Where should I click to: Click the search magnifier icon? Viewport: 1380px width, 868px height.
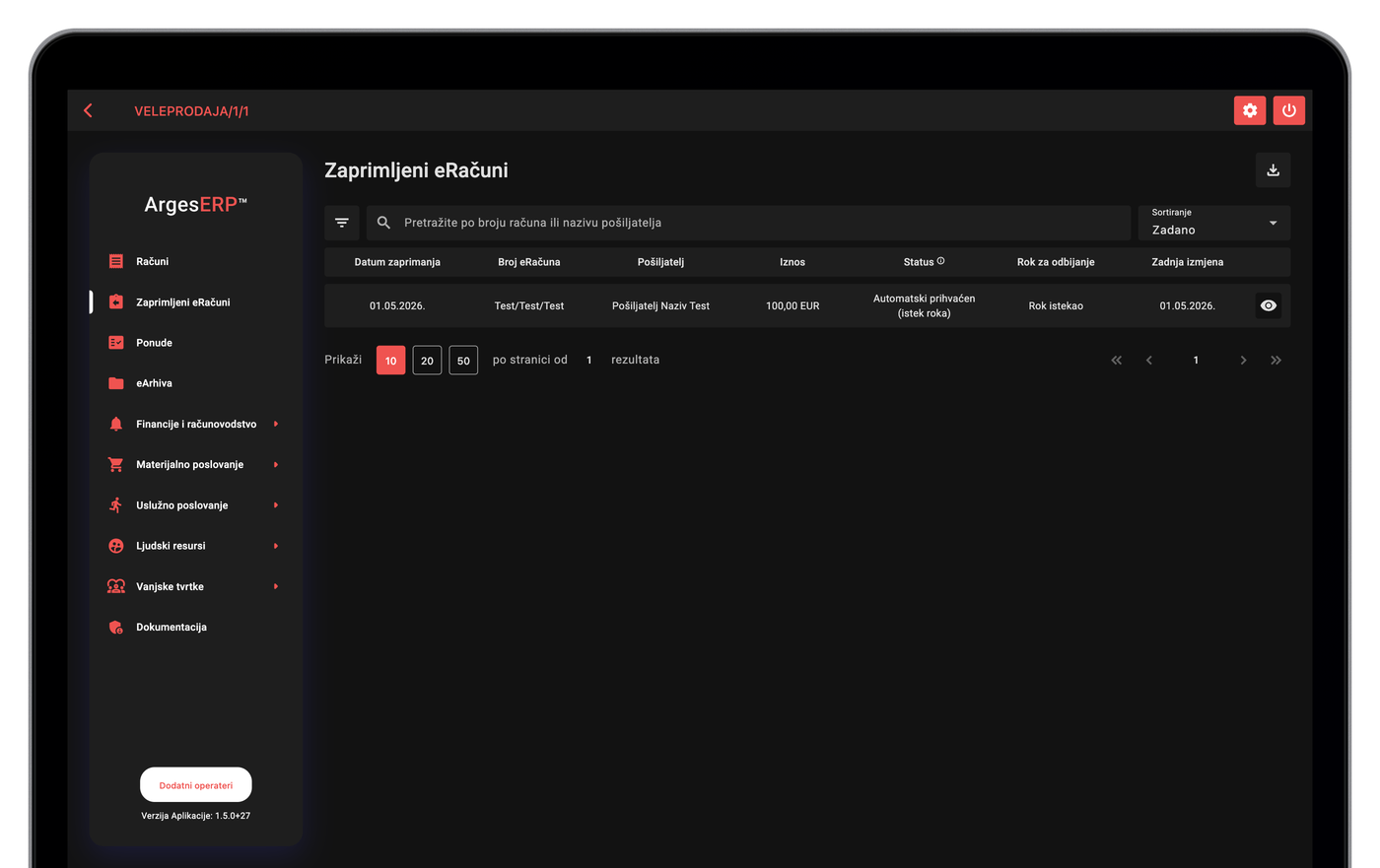point(383,223)
